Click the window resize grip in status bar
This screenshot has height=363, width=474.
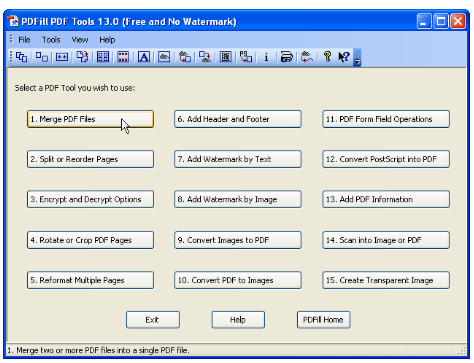pos(462,351)
